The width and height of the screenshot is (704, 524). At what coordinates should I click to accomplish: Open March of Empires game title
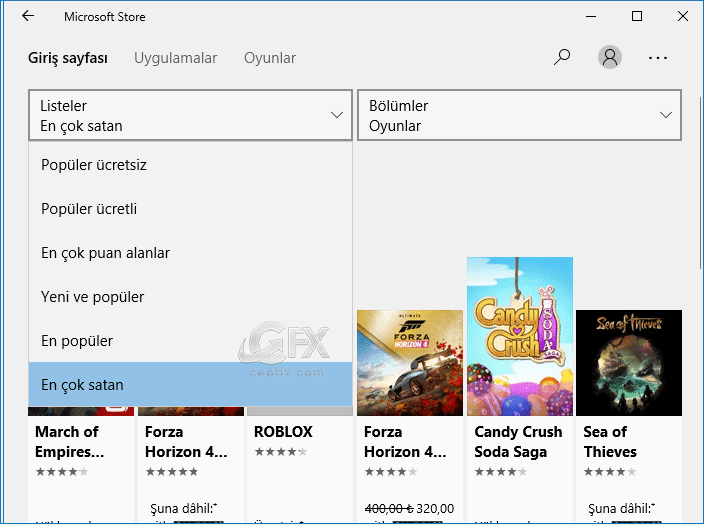(70, 442)
